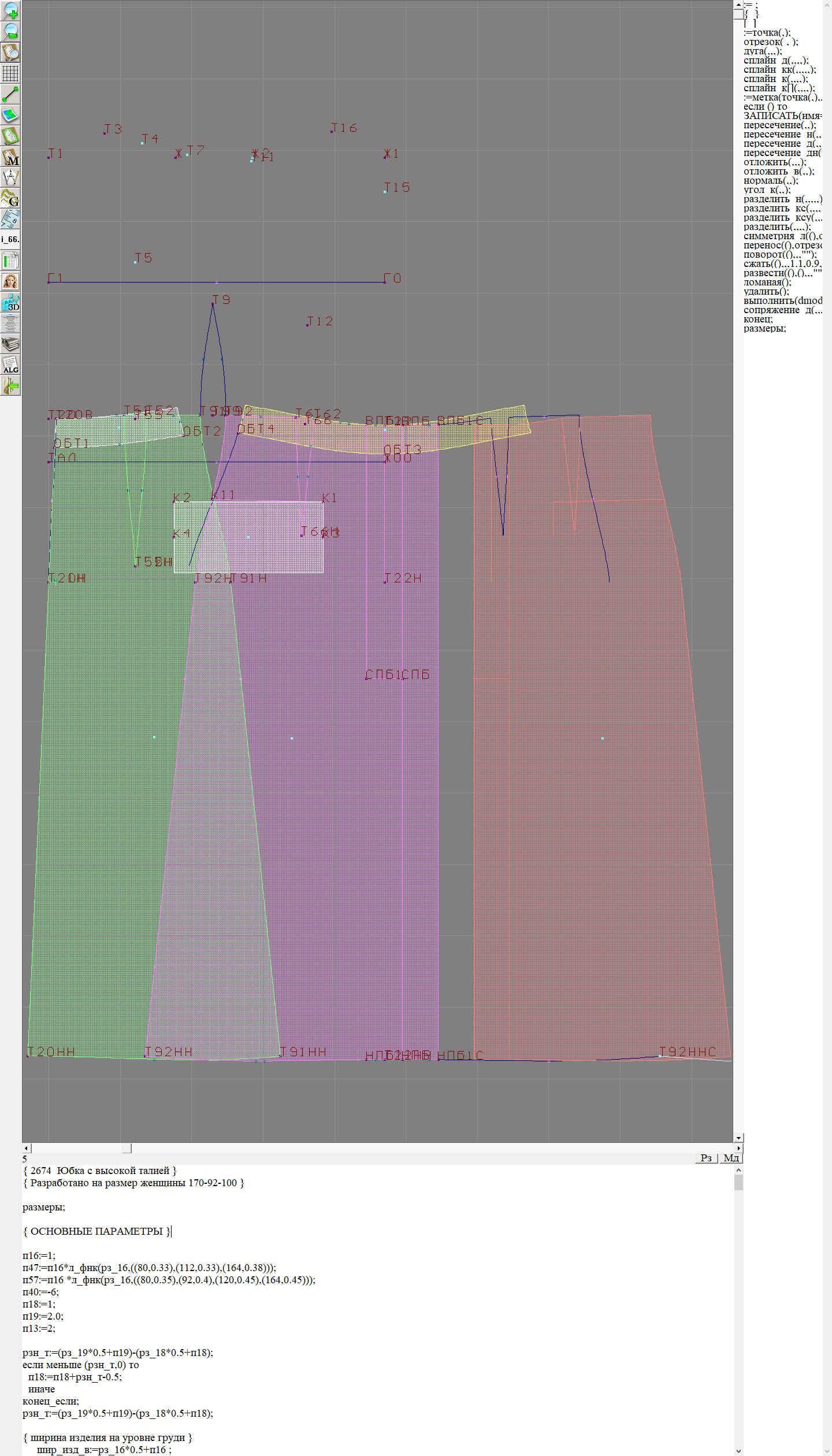The image size is (832, 1456).
Task: Open the pattern 'M' tool icon
Action: click(x=10, y=157)
